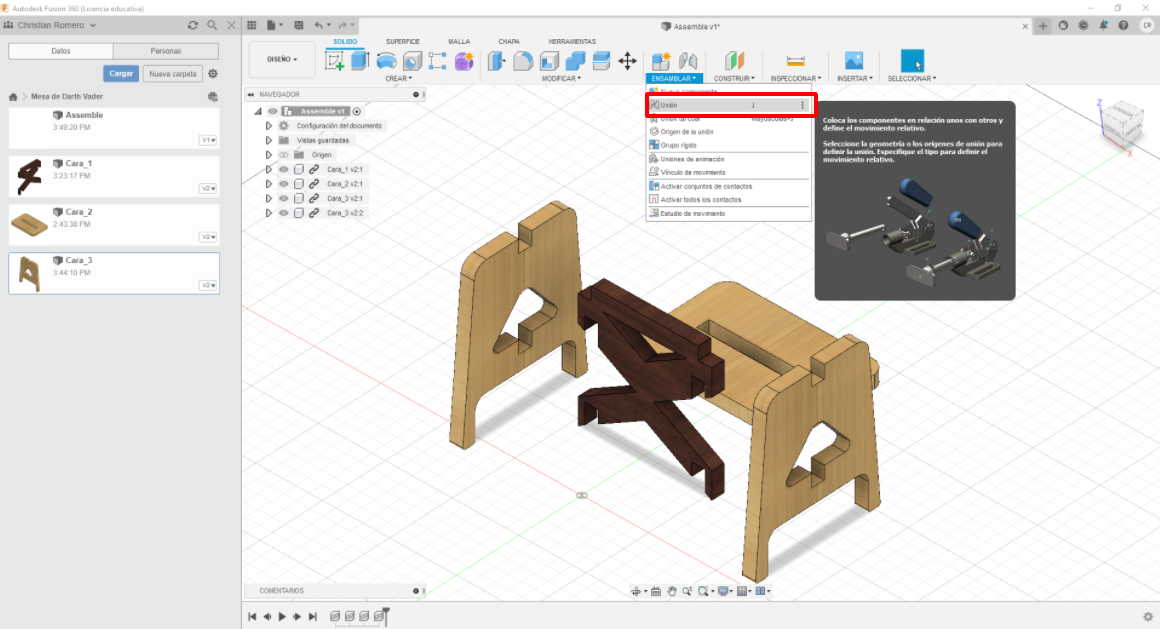Open project in web browser globe icon
The image size is (1160, 629).
click(213, 97)
